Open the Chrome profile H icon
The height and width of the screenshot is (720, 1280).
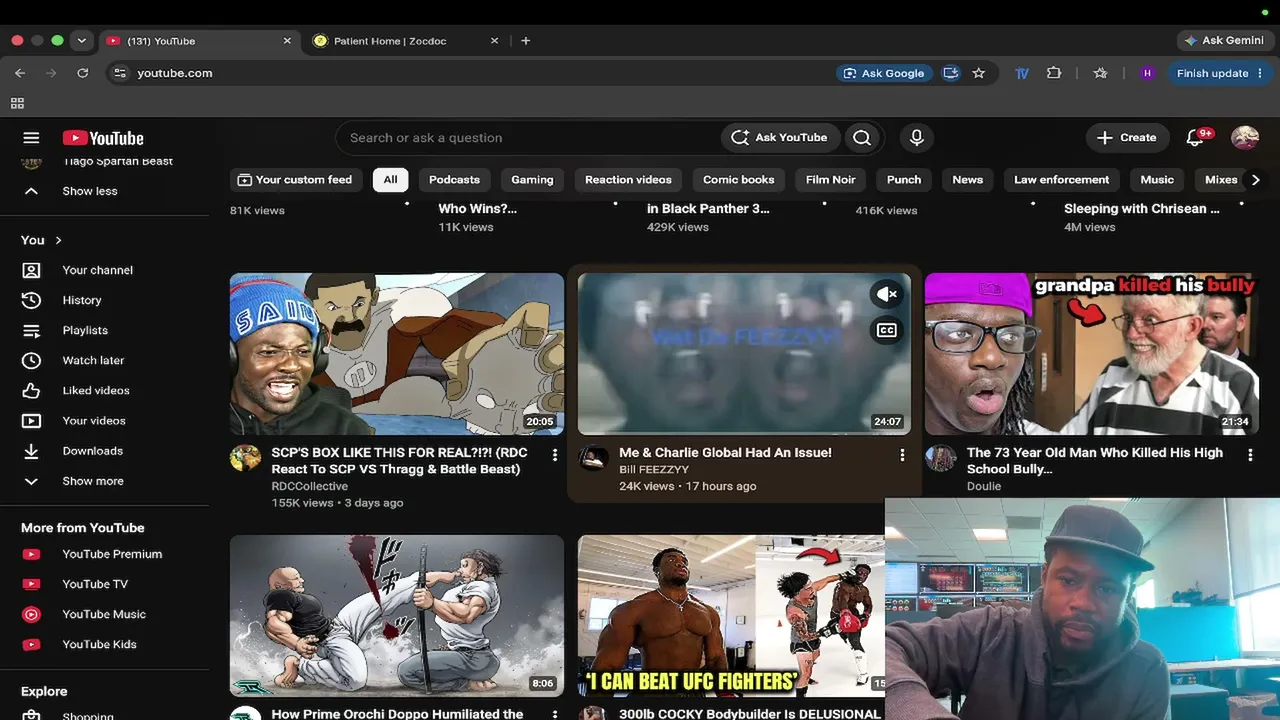pyautogui.click(x=1147, y=73)
